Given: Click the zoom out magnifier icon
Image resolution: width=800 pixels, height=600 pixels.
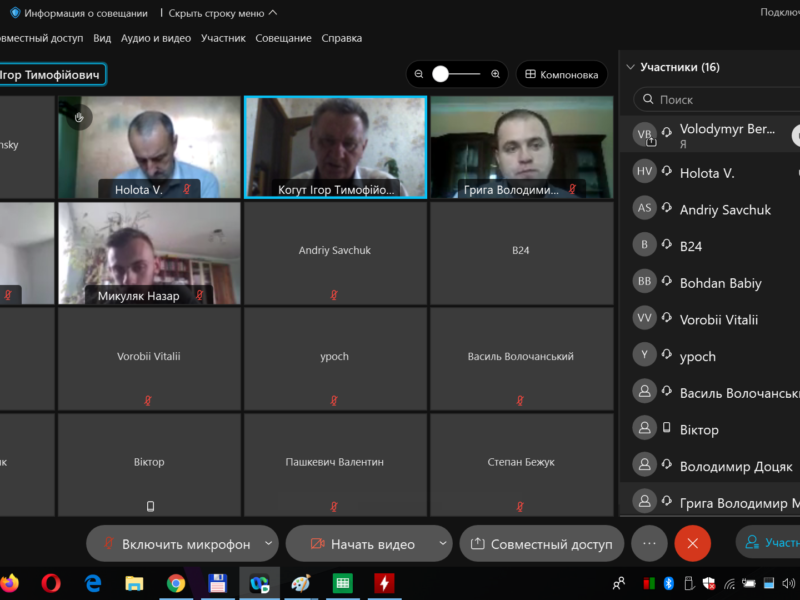Looking at the screenshot, I should click(419, 75).
